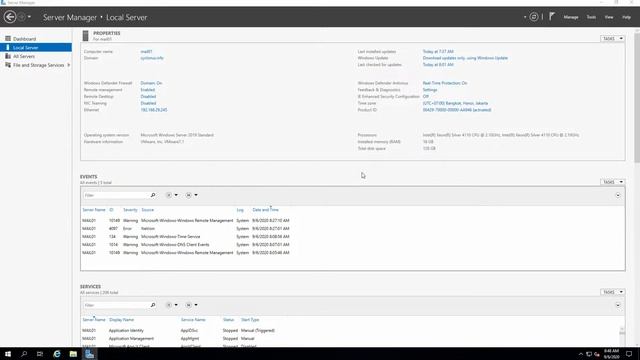
Task: Open navigation history dropdown beside forward arrow
Action: tap(29, 17)
